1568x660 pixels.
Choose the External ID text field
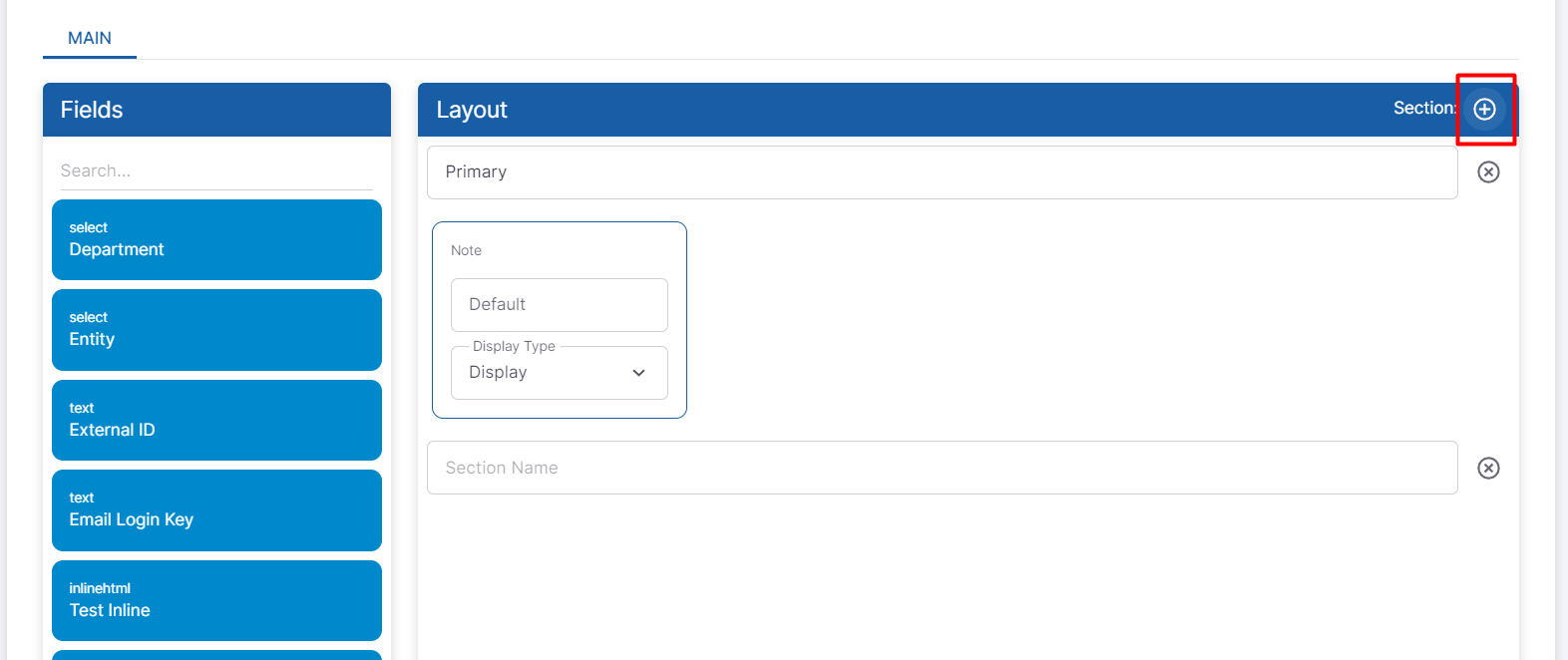pos(216,421)
